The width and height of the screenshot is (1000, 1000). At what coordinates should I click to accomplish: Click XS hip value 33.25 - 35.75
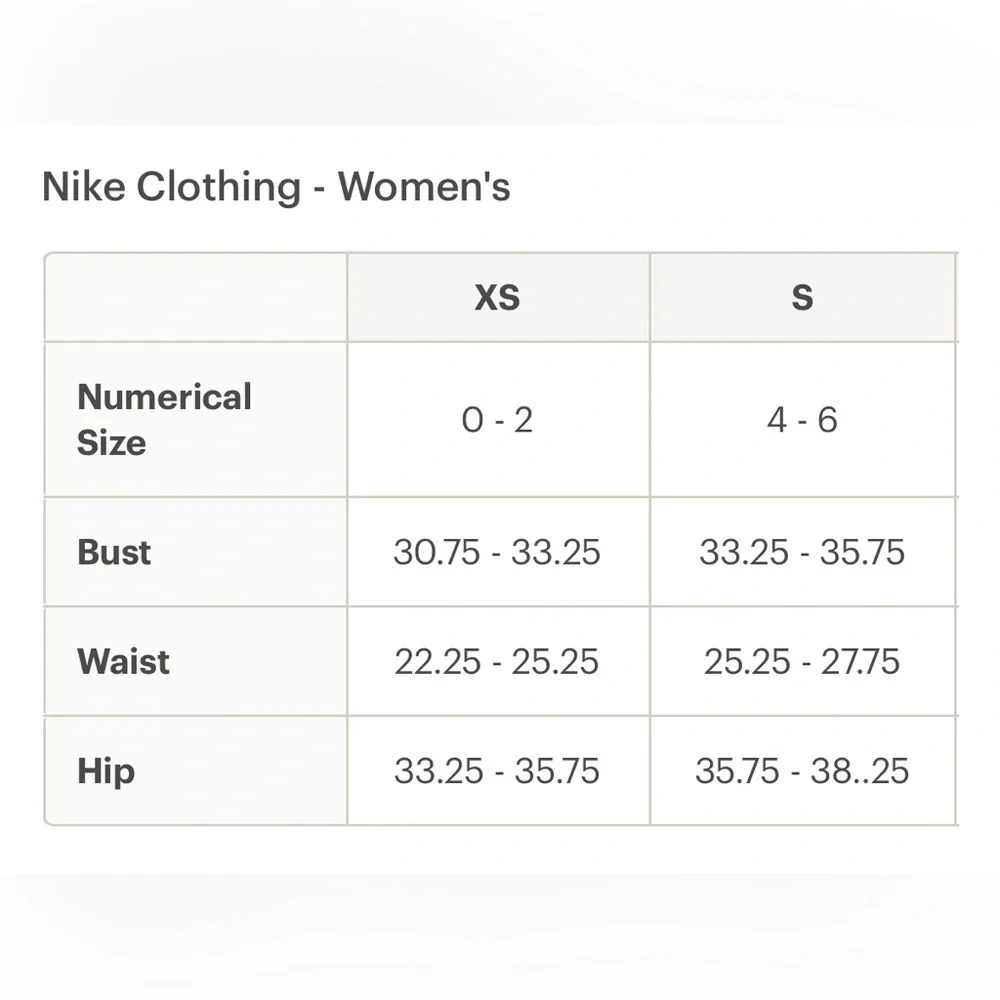tap(498, 770)
